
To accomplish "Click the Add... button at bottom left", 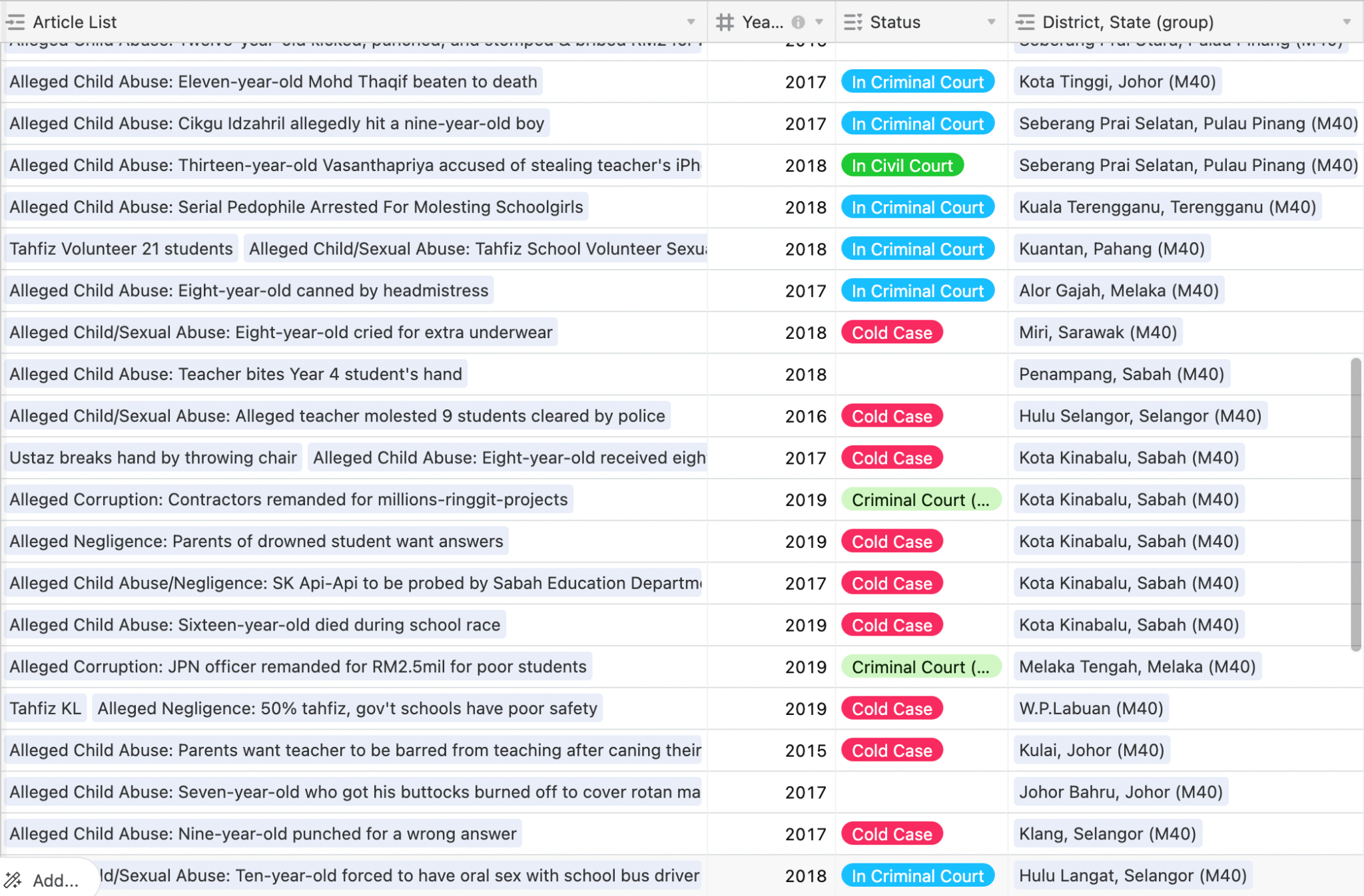I will pos(55,880).
